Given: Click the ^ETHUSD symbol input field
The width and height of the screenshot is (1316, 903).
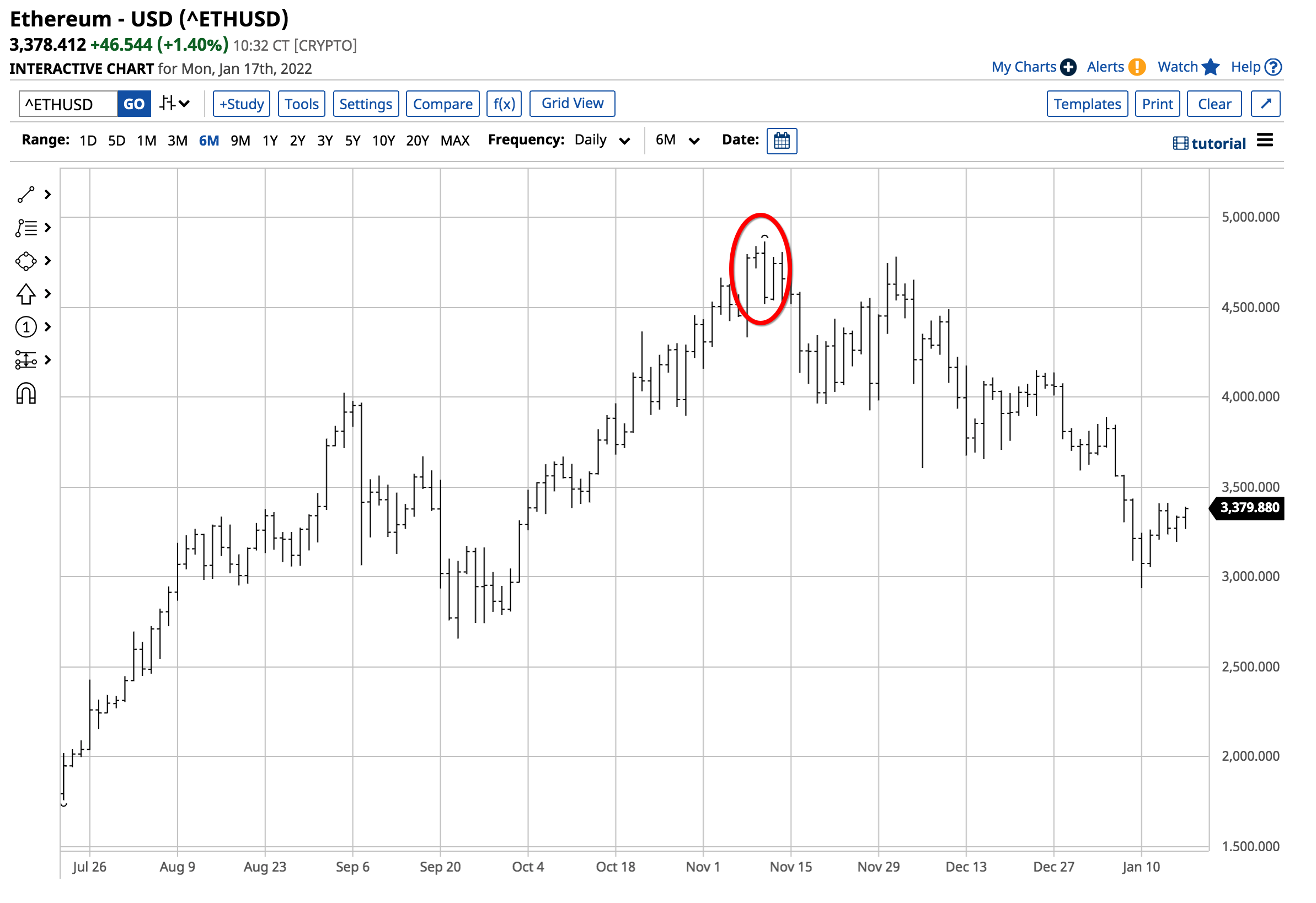Looking at the screenshot, I should pos(68,104).
